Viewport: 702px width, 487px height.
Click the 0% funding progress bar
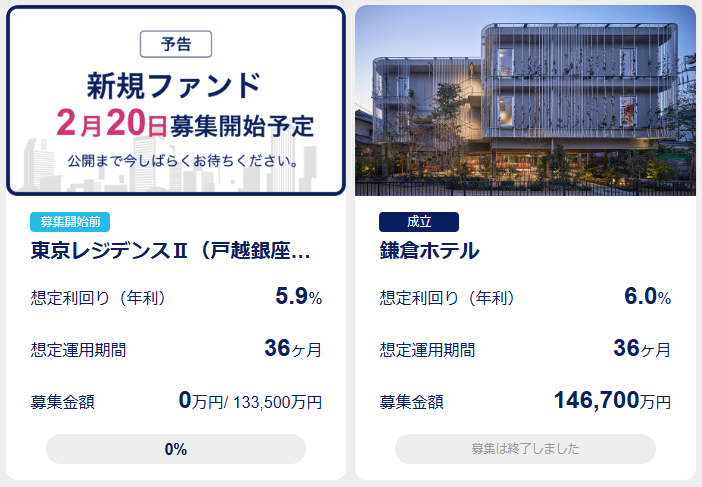pyautogui.click(x=176, y=449)
